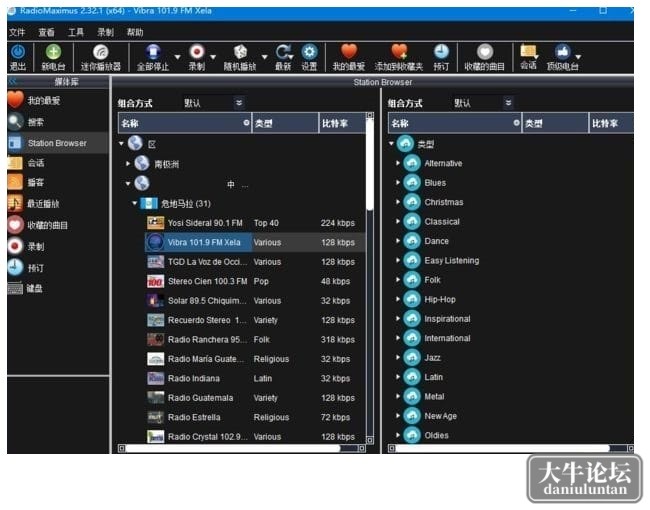Viewport: 650px width, 510px height.
Task: Expand the Blues genre node
Action: pos(398,182)
